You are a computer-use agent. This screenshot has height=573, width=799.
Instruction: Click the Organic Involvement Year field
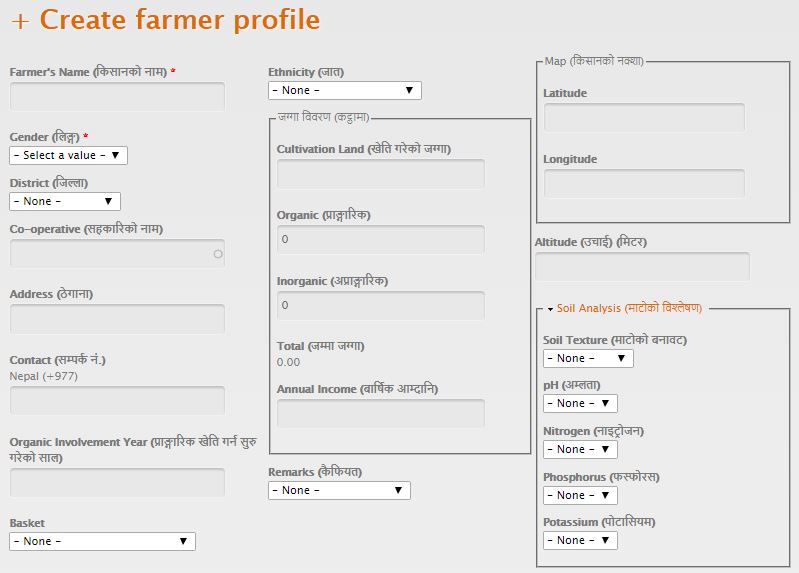[x=117, y=482]
